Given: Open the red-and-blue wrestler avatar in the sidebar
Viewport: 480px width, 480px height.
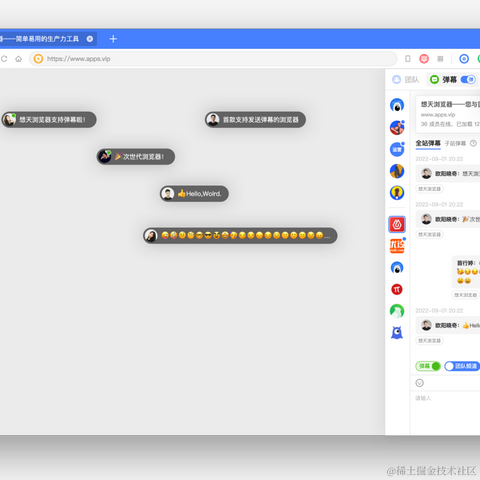Looking at the screenshot, I should coord(397,127).
